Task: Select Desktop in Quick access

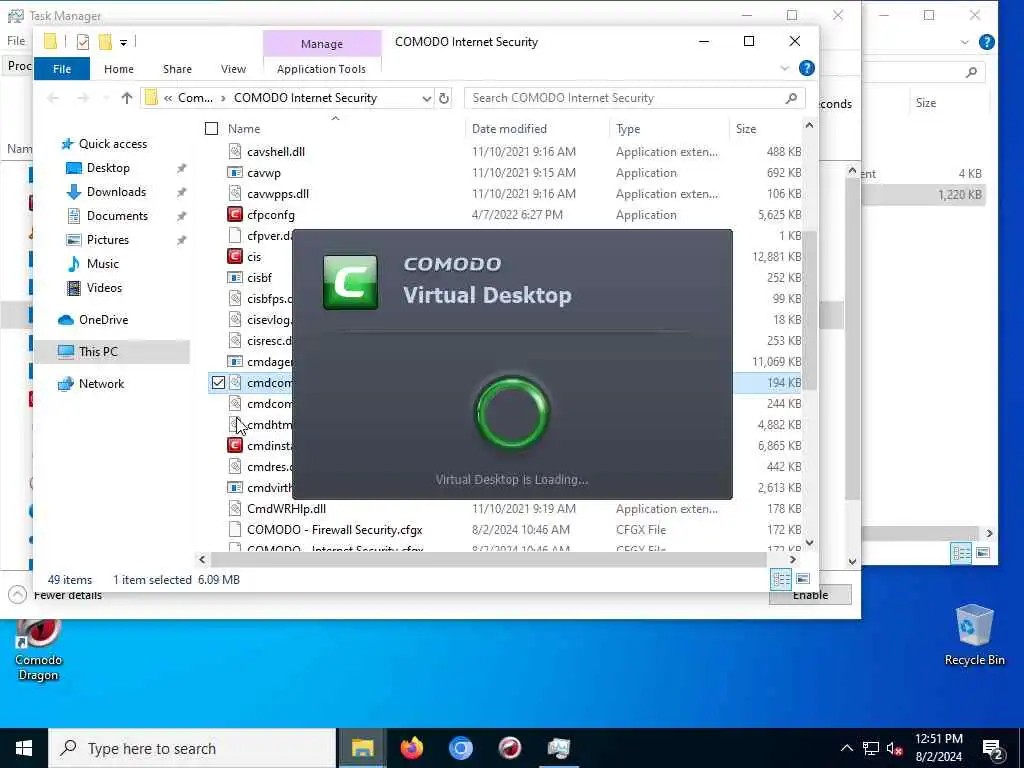Action: [x=108, y=168]
